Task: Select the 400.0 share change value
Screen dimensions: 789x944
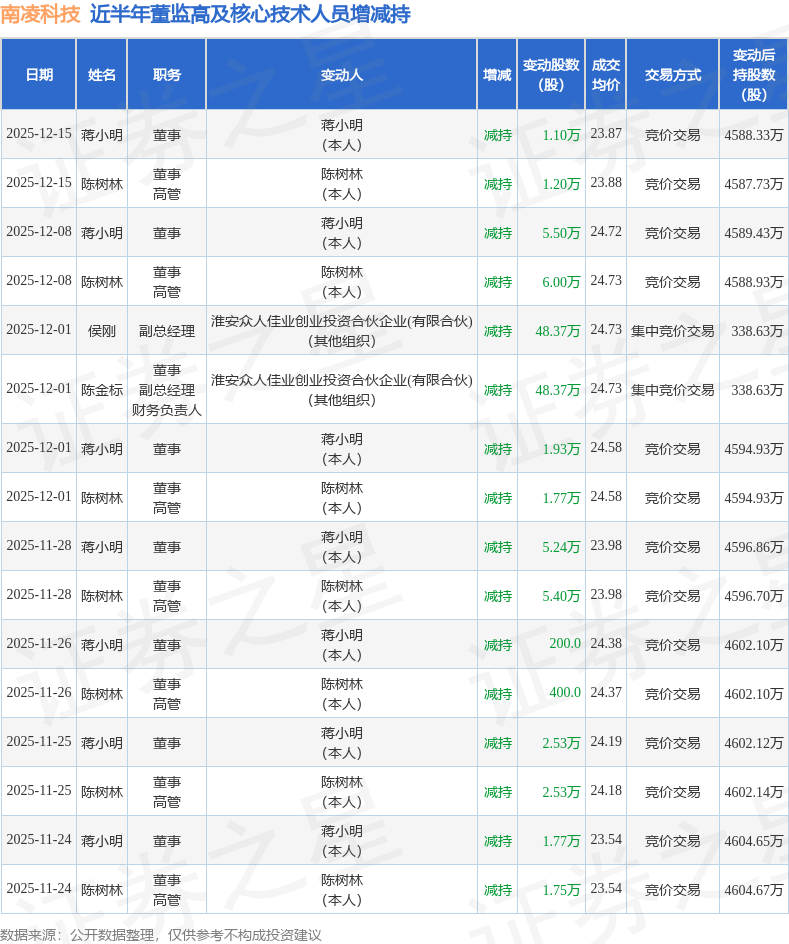Action: click(x=564, y=693)
